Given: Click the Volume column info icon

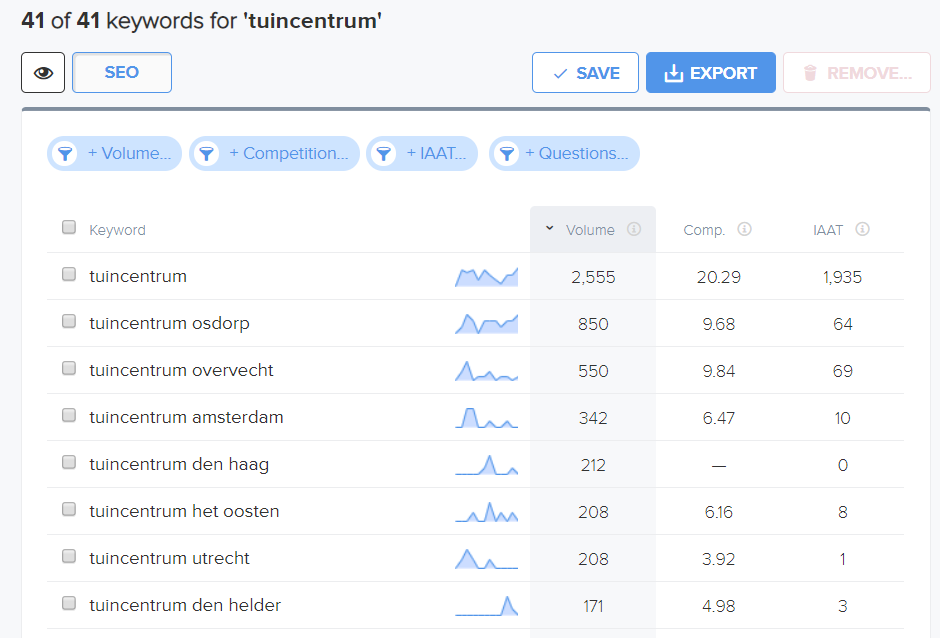Looking at the screenshot, I should [634, 229].
